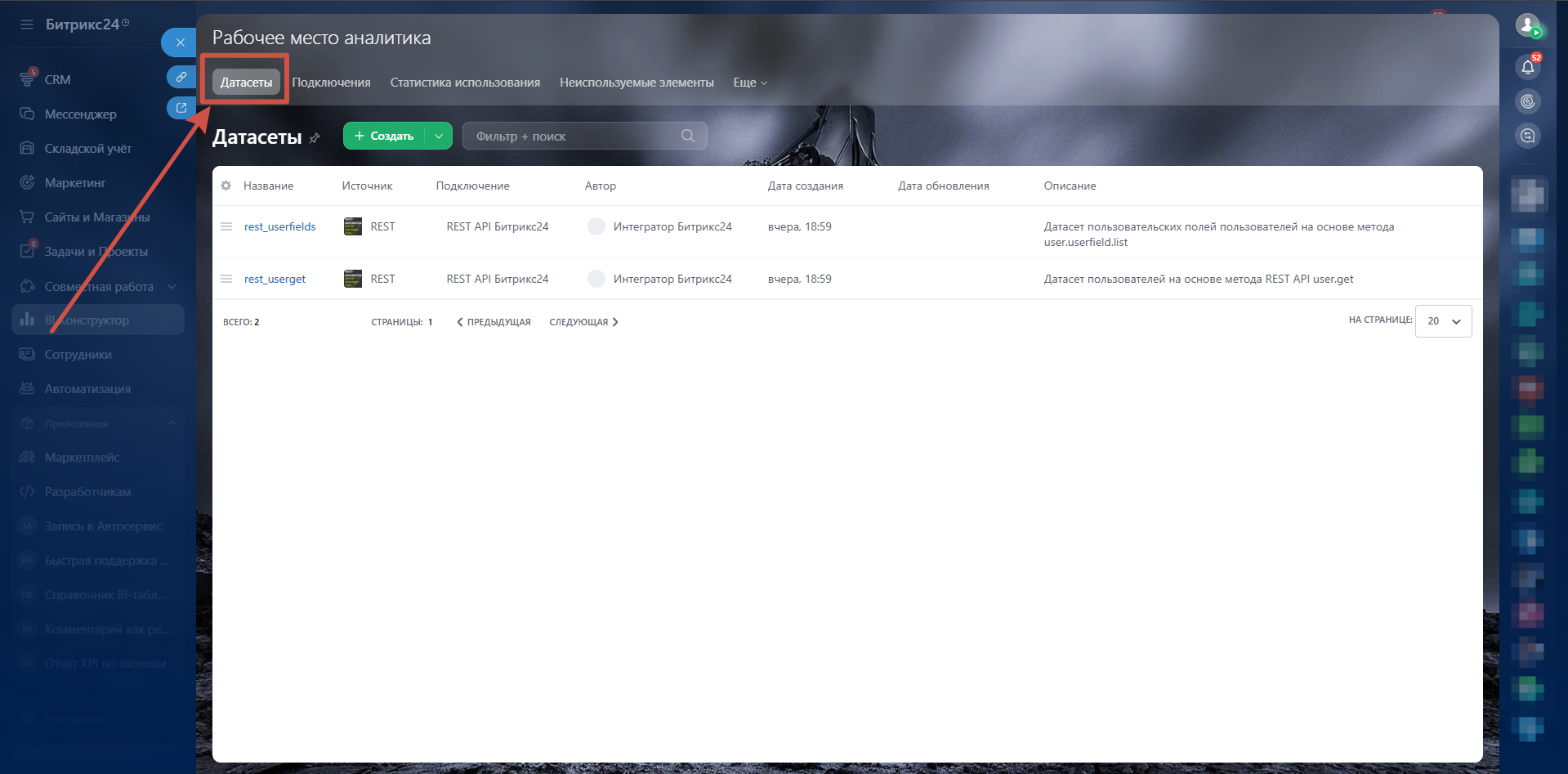Open Запись в Автосервис app
Screen dimensions: 1568x774
(x=103, y=526)
